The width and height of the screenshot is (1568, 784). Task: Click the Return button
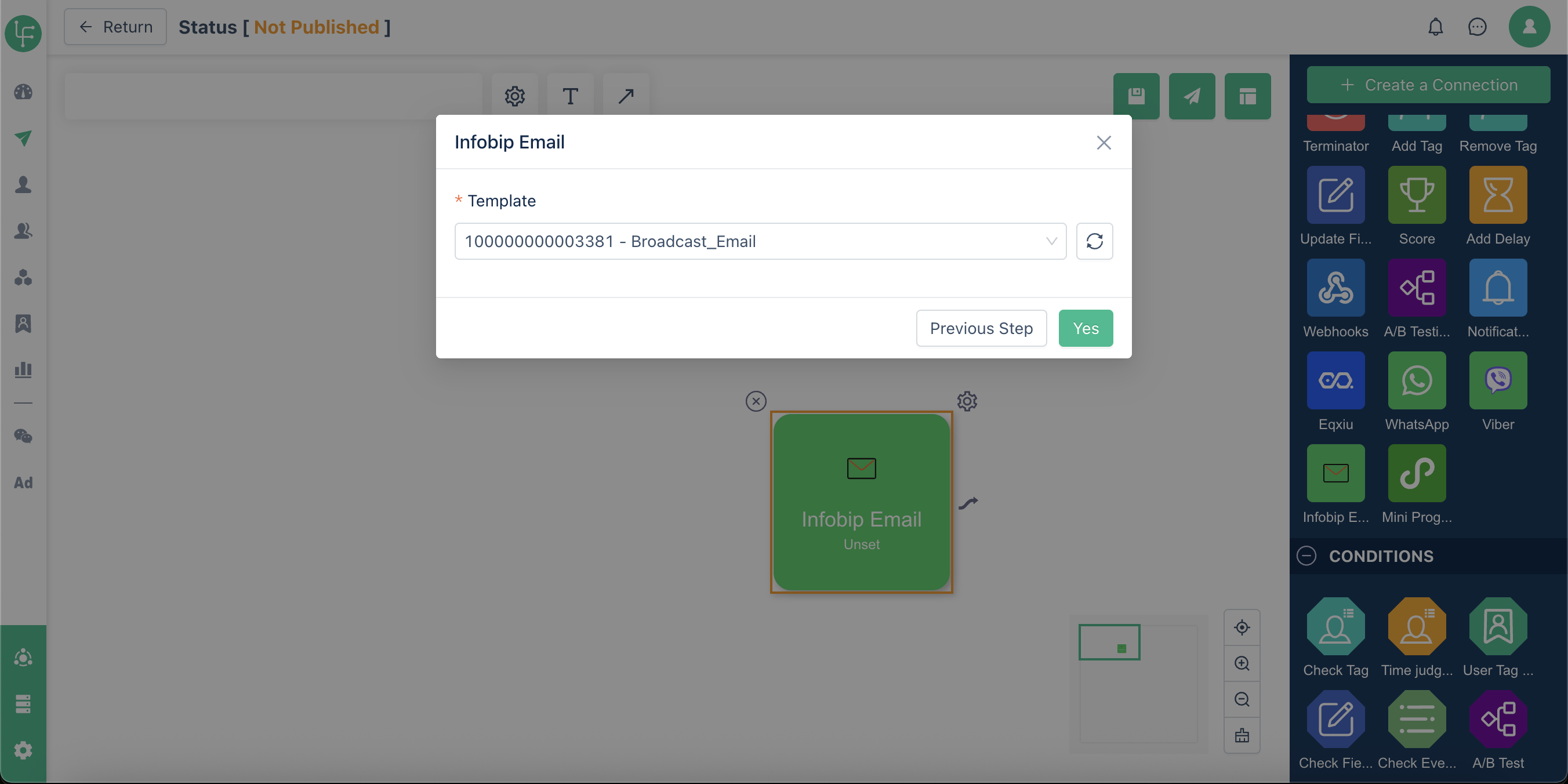pyautogui.click(x=115, y=27)
